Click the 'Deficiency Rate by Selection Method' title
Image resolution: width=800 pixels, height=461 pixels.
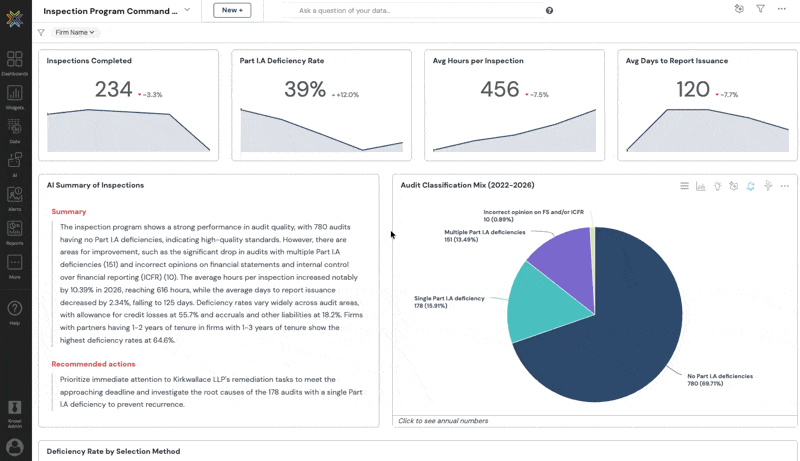click(x=113, y=451)
